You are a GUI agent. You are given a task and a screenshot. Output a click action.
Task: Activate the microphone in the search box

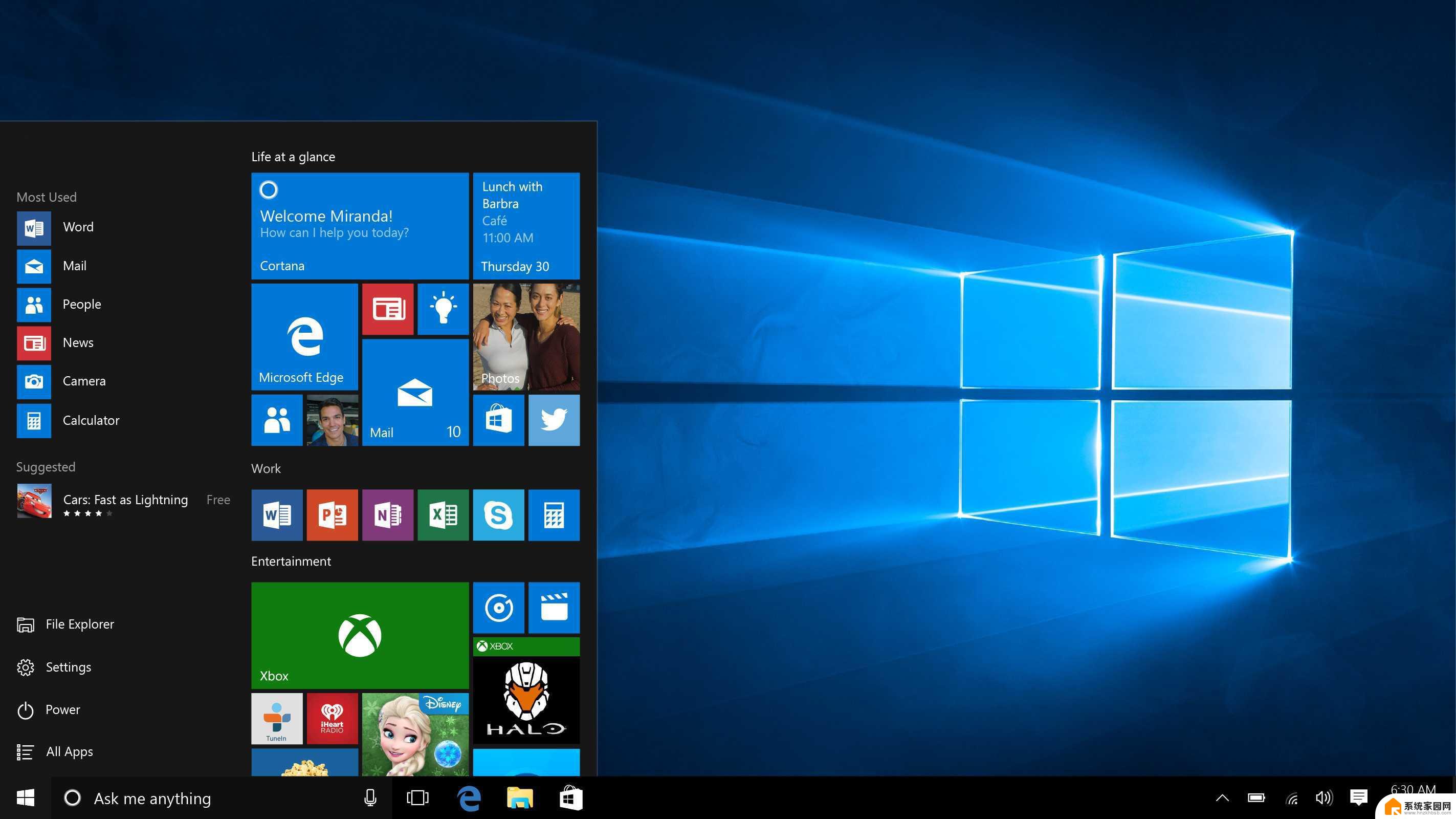370,798
